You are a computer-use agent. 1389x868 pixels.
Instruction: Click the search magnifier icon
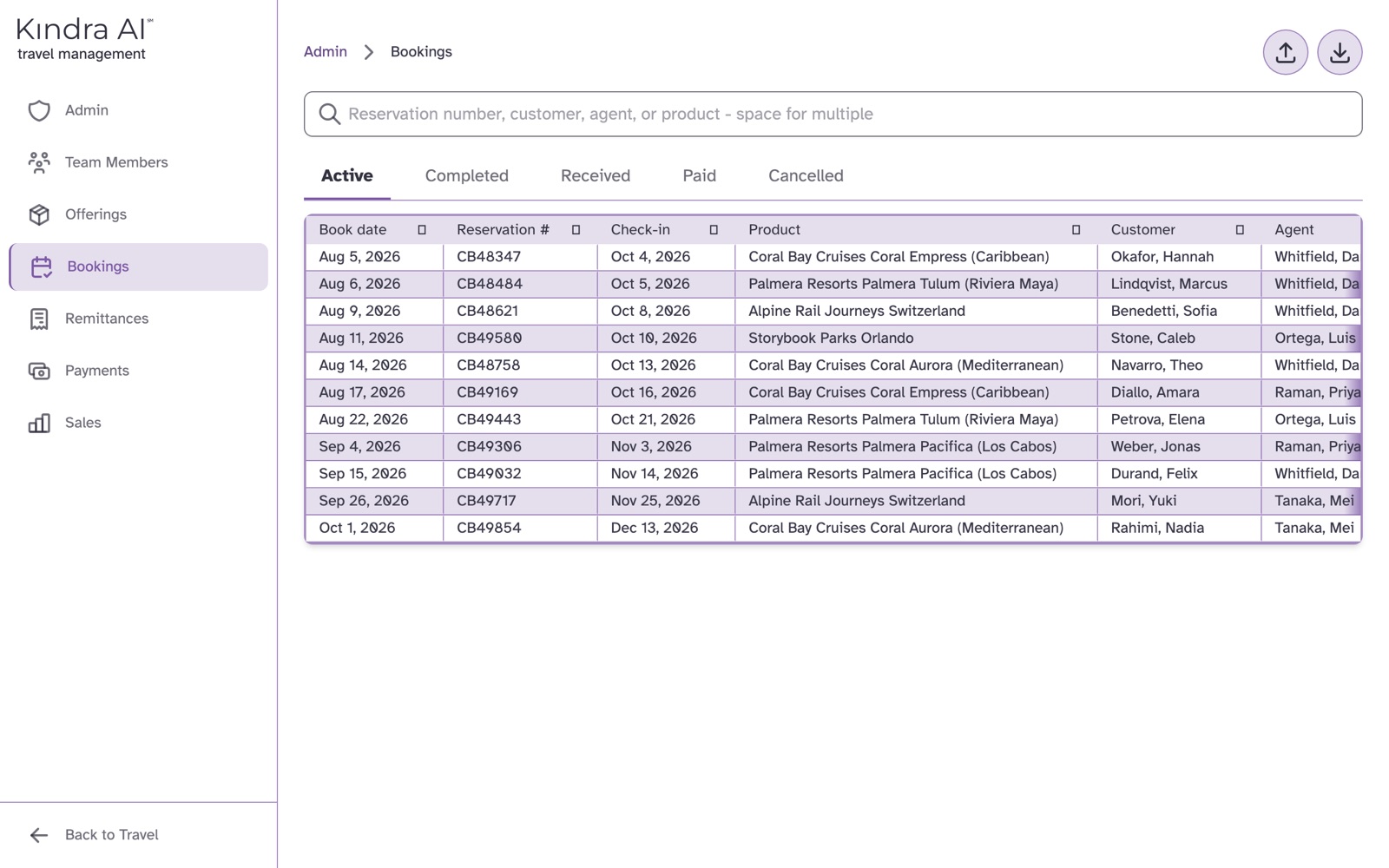[x=329, y=114]
